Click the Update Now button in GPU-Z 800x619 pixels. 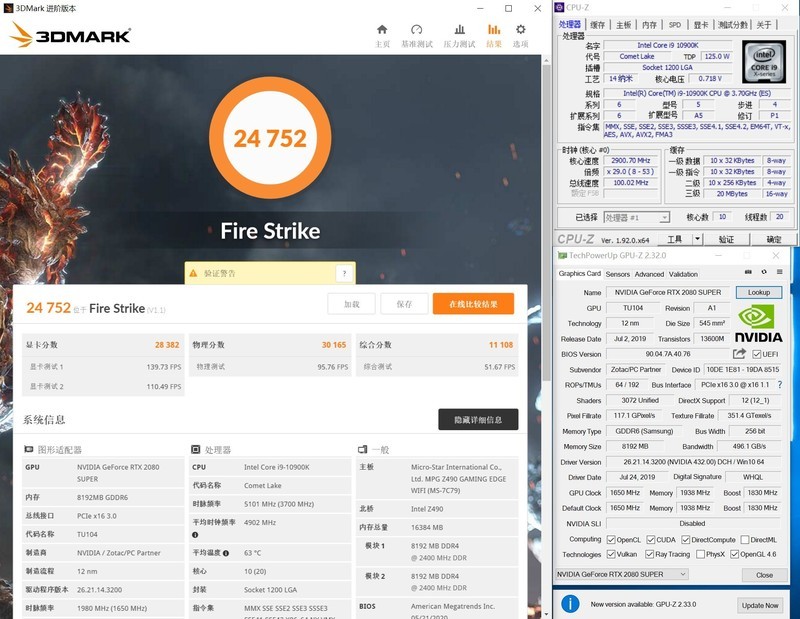point(760,605)
